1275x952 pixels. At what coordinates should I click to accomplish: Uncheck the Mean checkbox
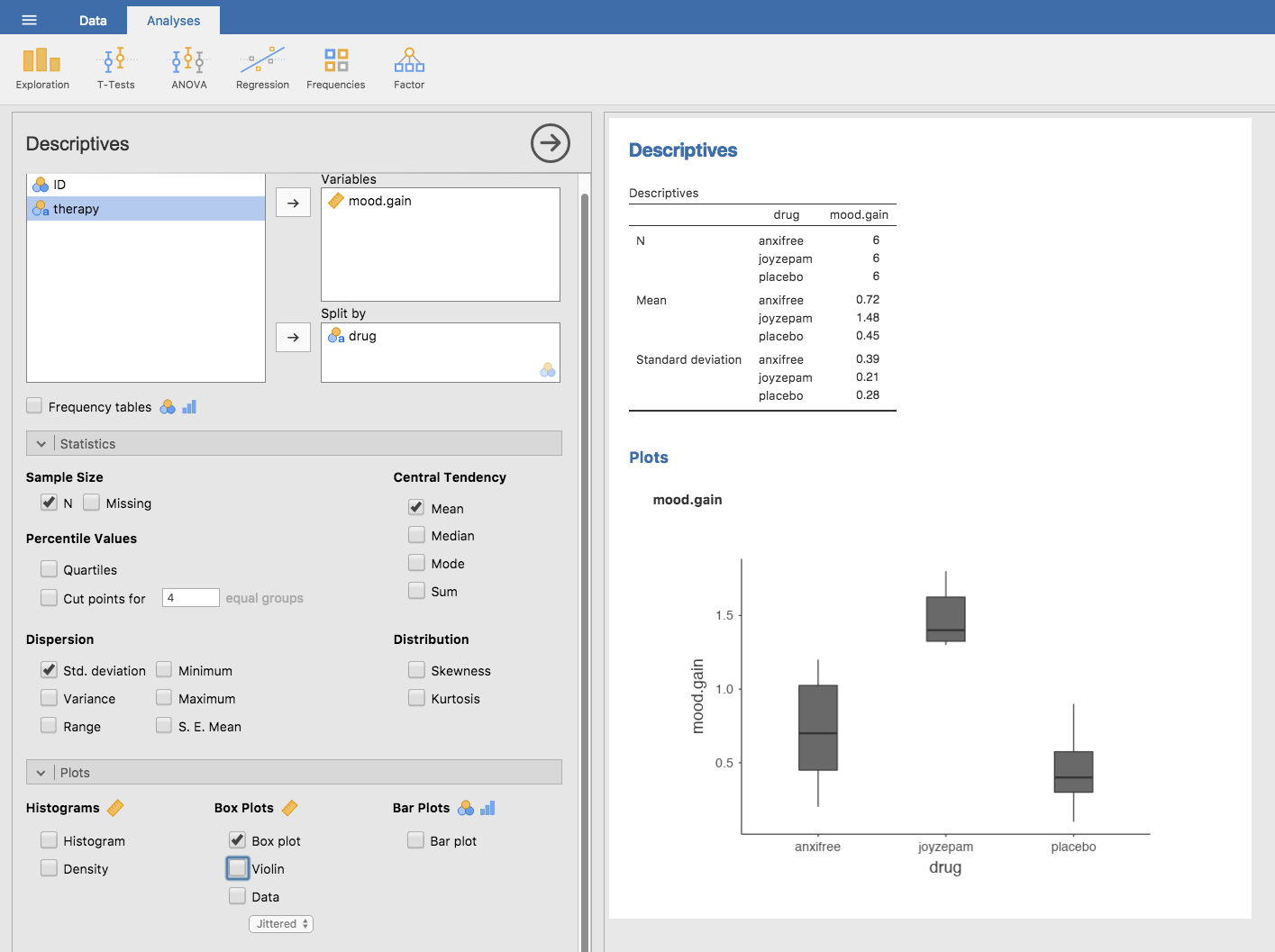pos(416,508)
